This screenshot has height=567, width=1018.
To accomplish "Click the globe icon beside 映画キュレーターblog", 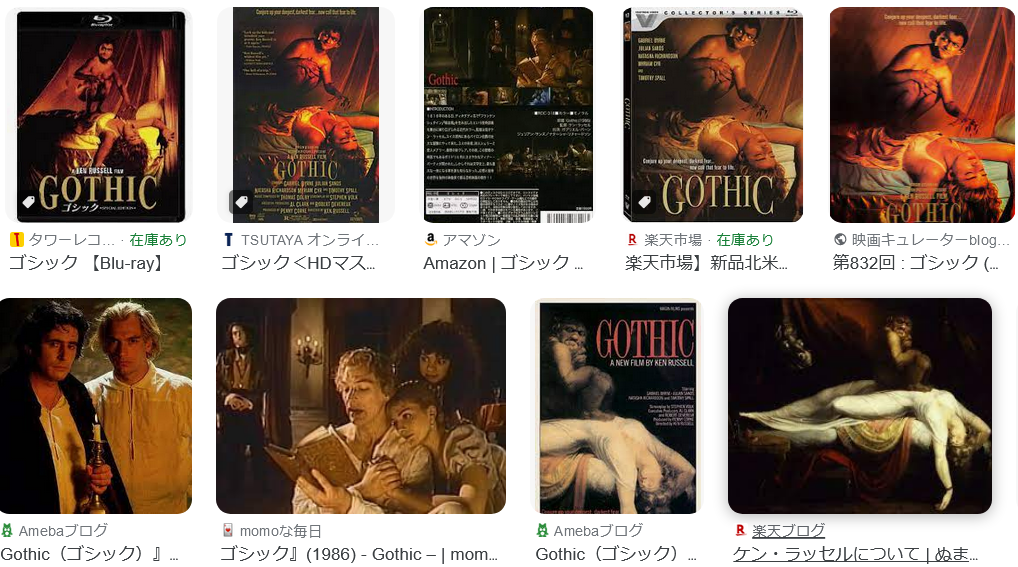I will click(840, 240).
